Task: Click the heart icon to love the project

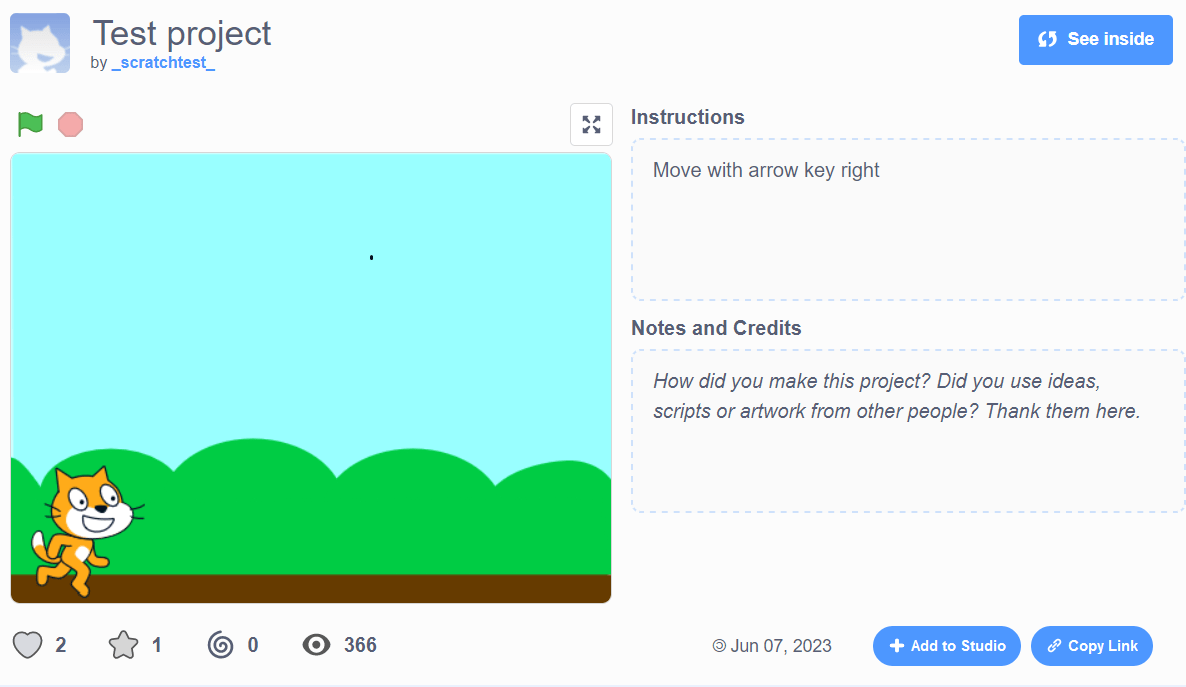Action: click(x=29, y=645)
